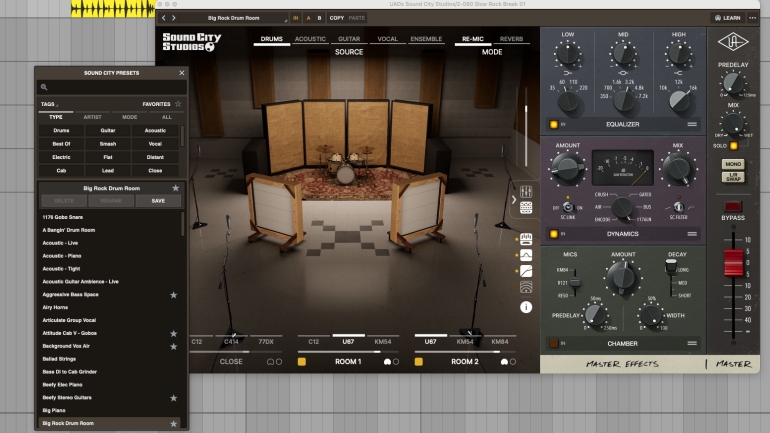This screenshot has width=770, height=433.
Task: Toggle favorite star for Background Vox Air
Action: point(173,346)
